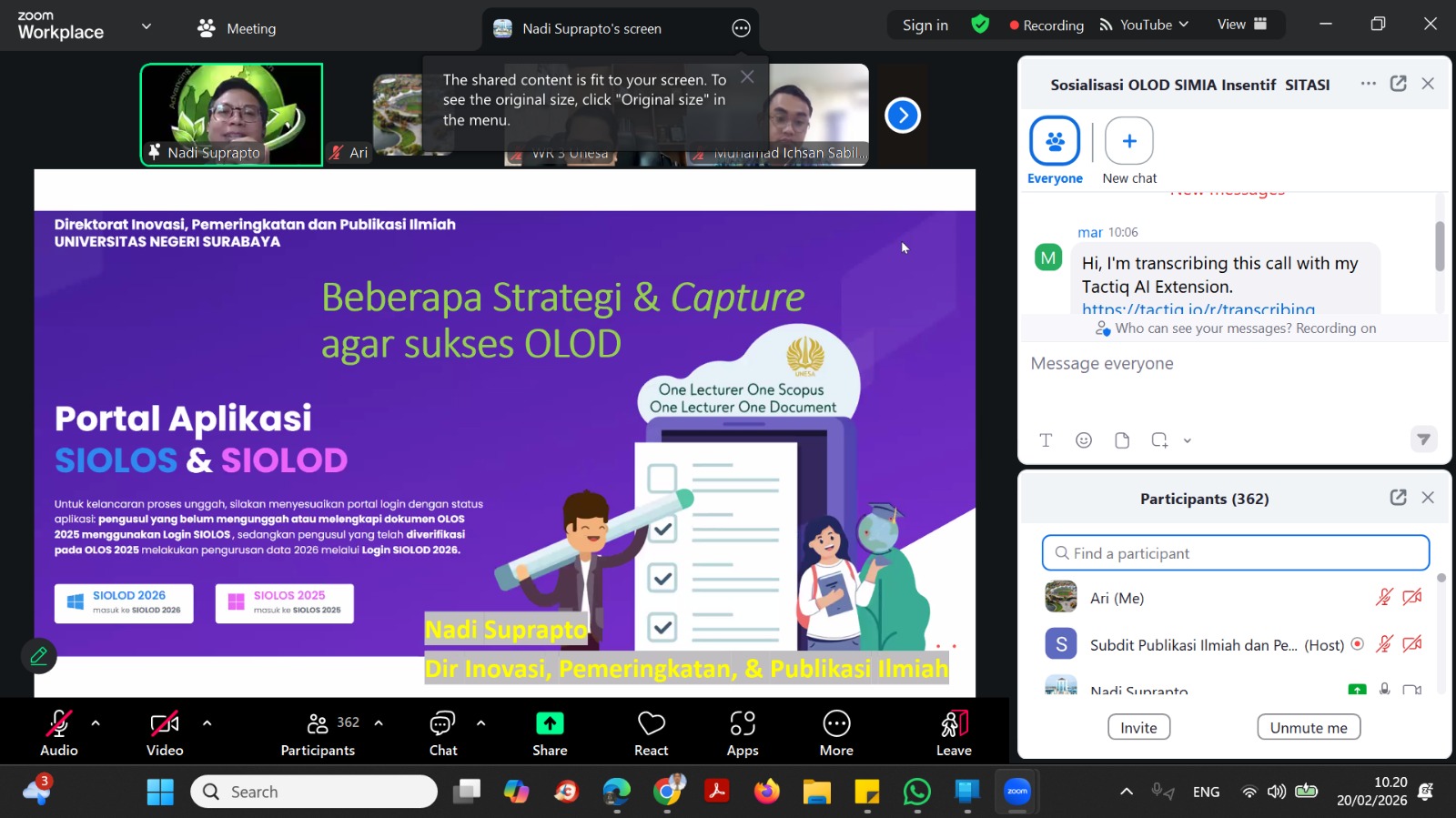Open the Apps panel
The image size is (1456, 818).
pos(742,732)
